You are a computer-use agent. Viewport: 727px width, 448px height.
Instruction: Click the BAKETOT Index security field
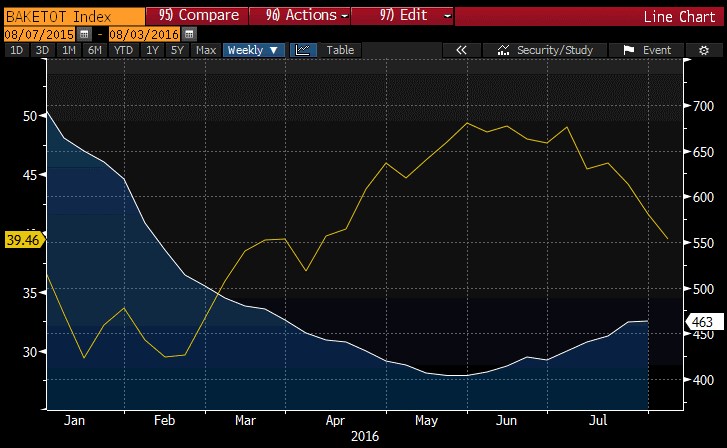(70, 16)
